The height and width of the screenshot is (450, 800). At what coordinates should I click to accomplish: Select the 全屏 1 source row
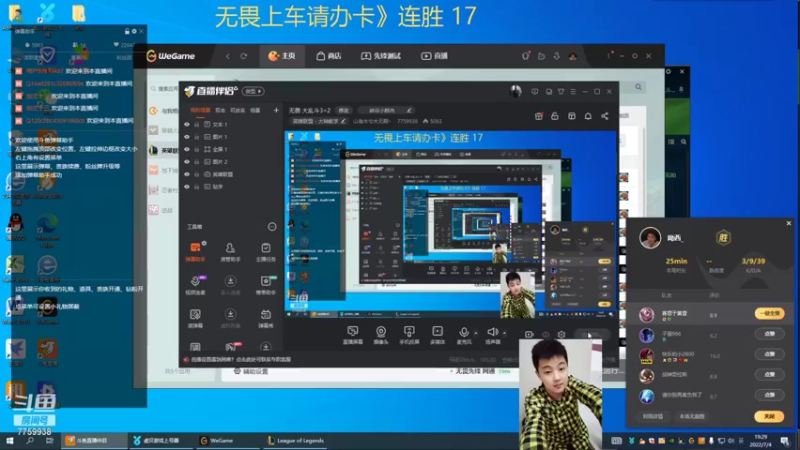pyautogui.click(x=229, y=149)
